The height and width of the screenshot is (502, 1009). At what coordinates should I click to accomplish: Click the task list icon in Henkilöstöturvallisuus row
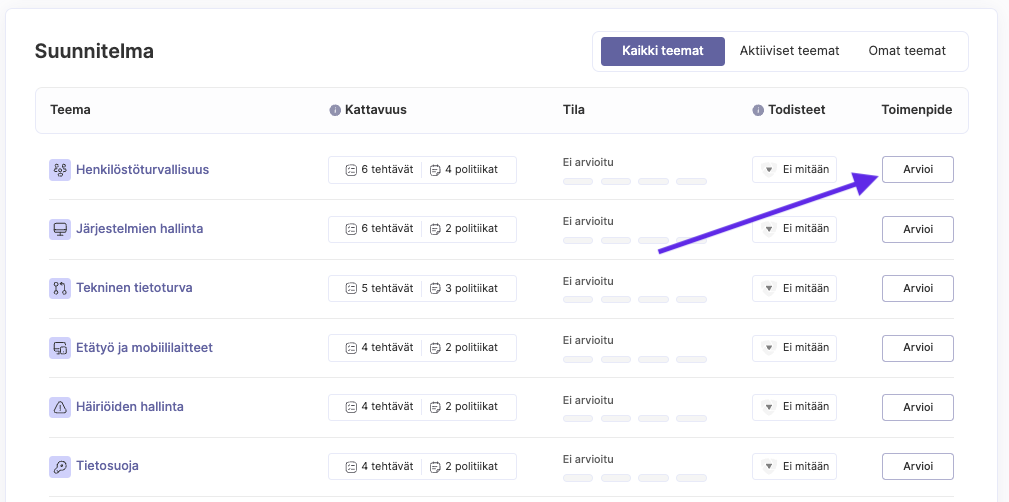click(351, 171)
